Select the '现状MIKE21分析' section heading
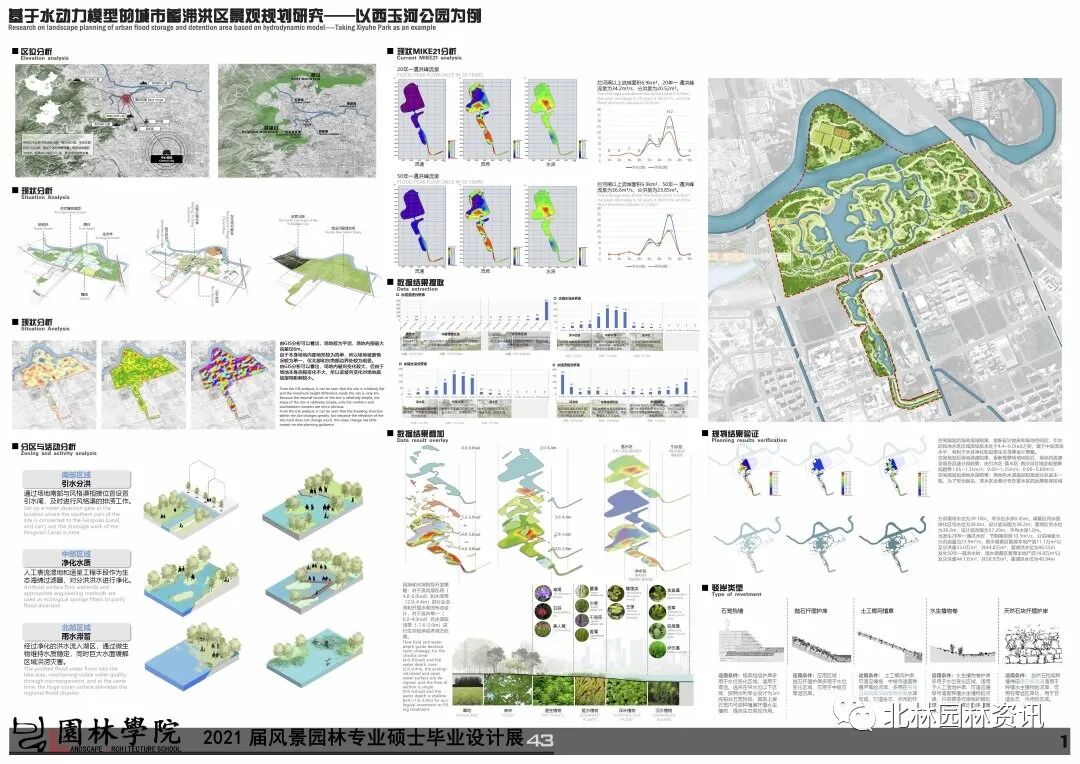 click(x=426, y=52)
